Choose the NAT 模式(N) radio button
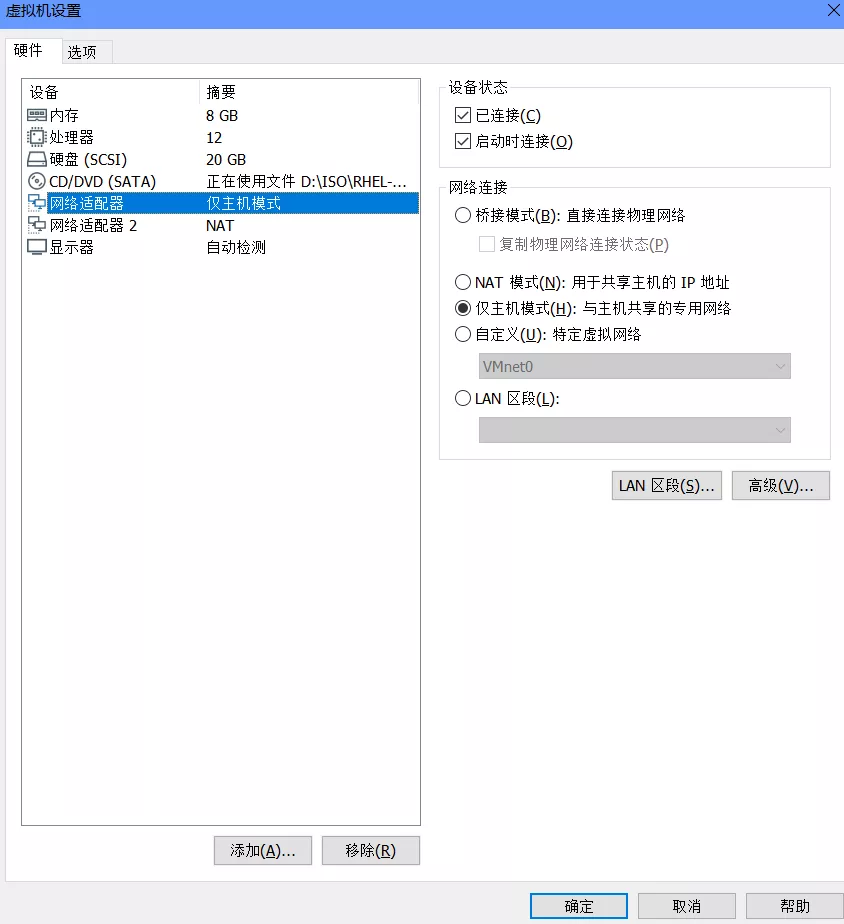 463,282
